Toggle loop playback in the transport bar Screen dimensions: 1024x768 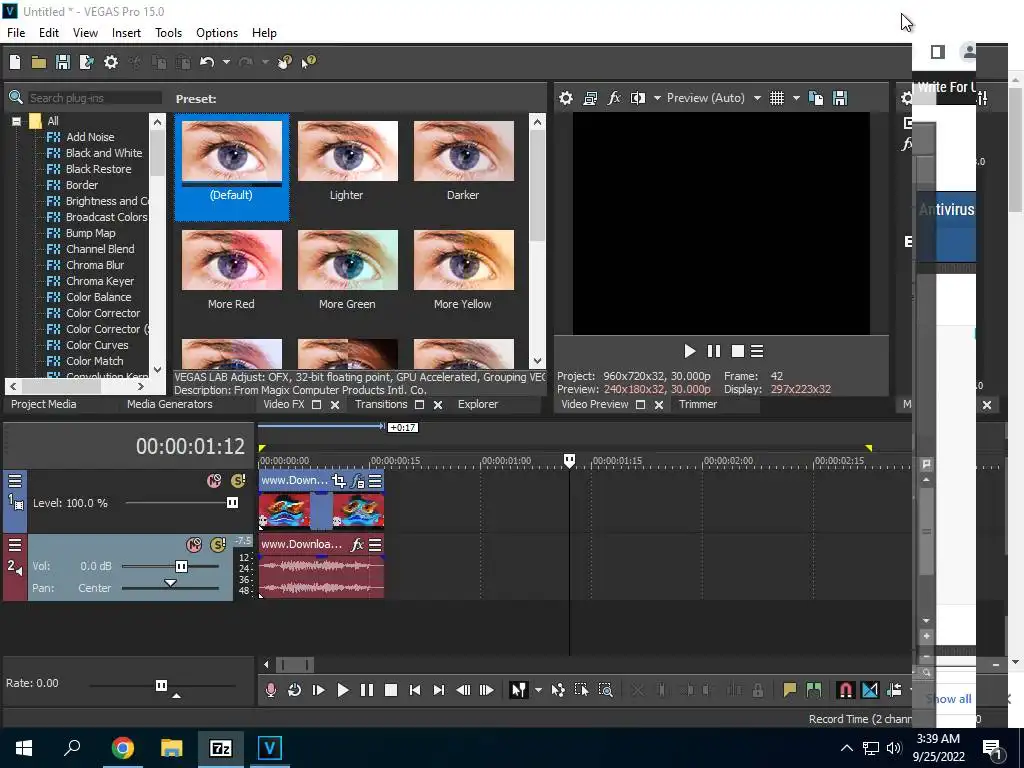295,690
